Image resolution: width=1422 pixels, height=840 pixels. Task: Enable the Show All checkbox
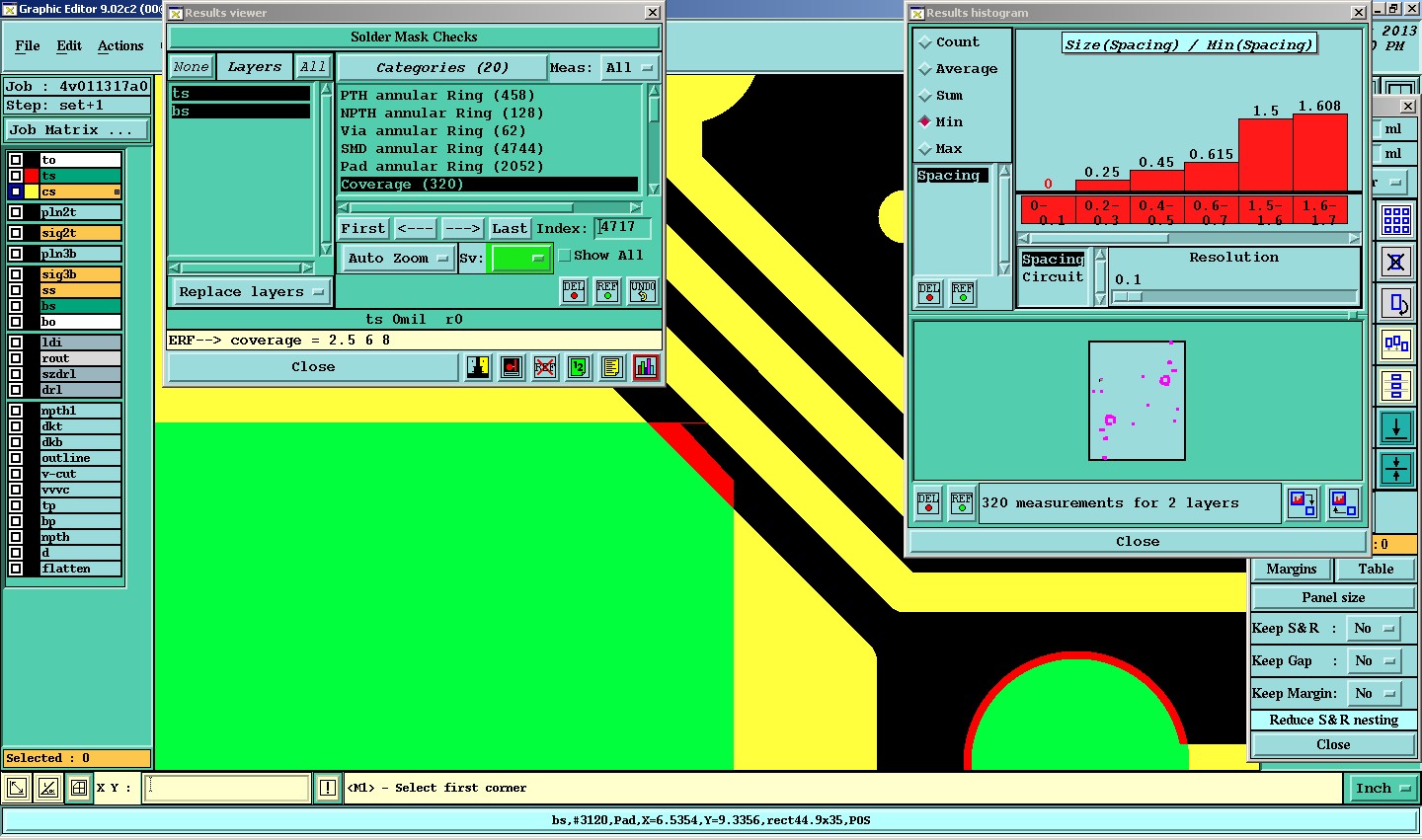tap(565, 256)
